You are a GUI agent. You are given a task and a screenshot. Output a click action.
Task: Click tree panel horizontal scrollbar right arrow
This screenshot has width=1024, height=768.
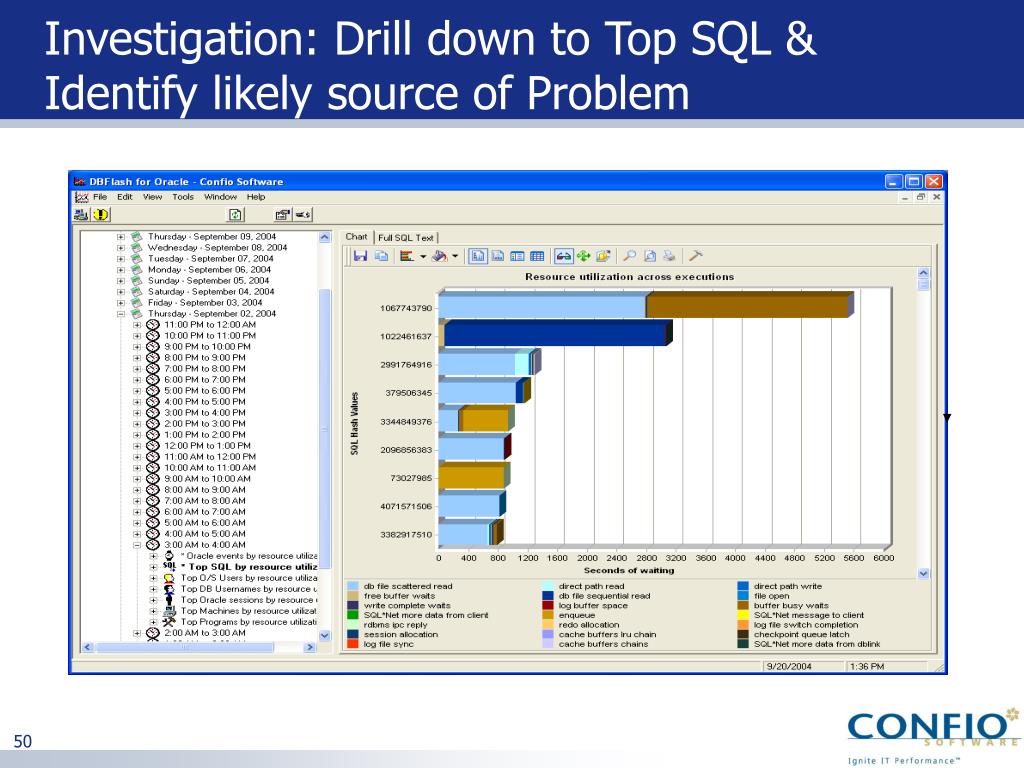point(310,647)
